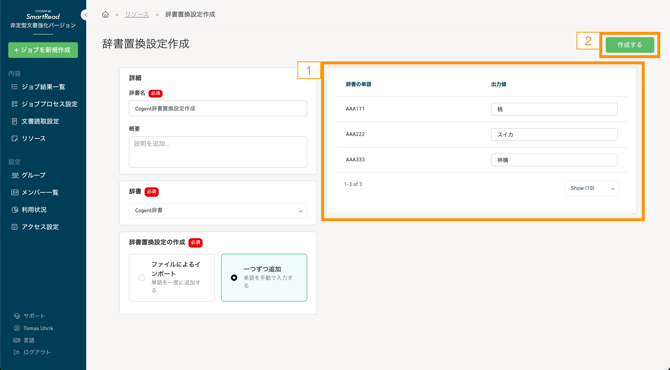Click the 文書読取設定 document icon
Screen dimensions: 670x370
click(x=15, y=121)
